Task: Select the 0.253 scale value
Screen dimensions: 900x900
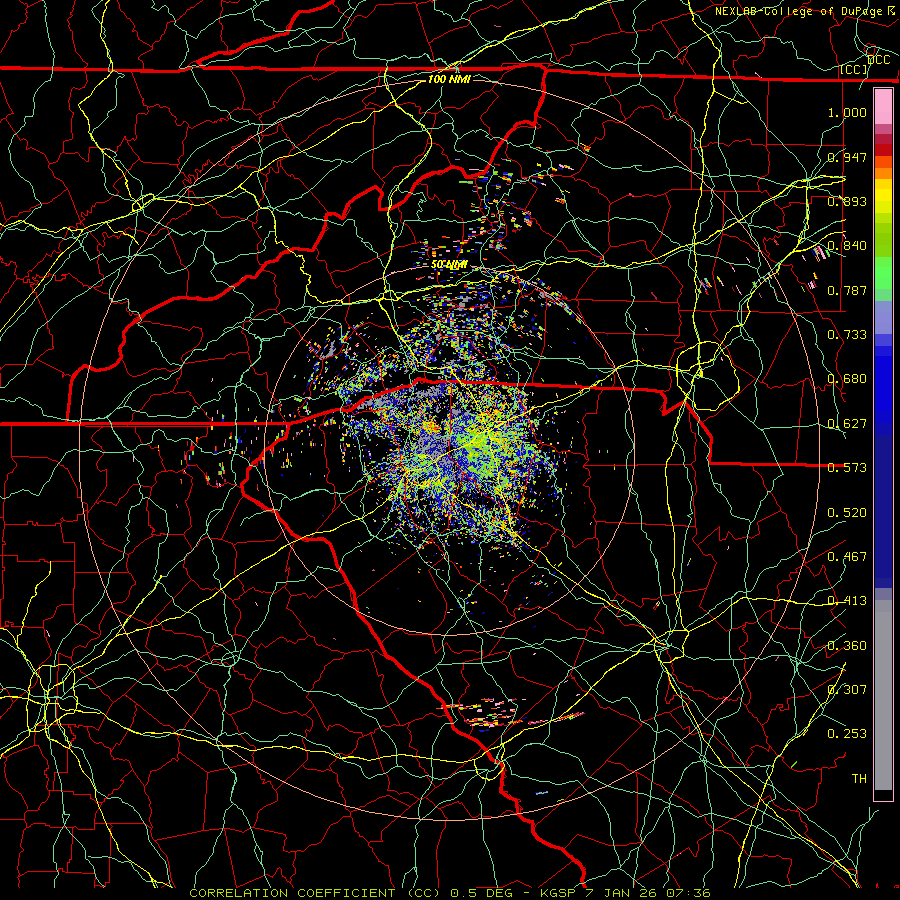Action: (x=847, y=734)
